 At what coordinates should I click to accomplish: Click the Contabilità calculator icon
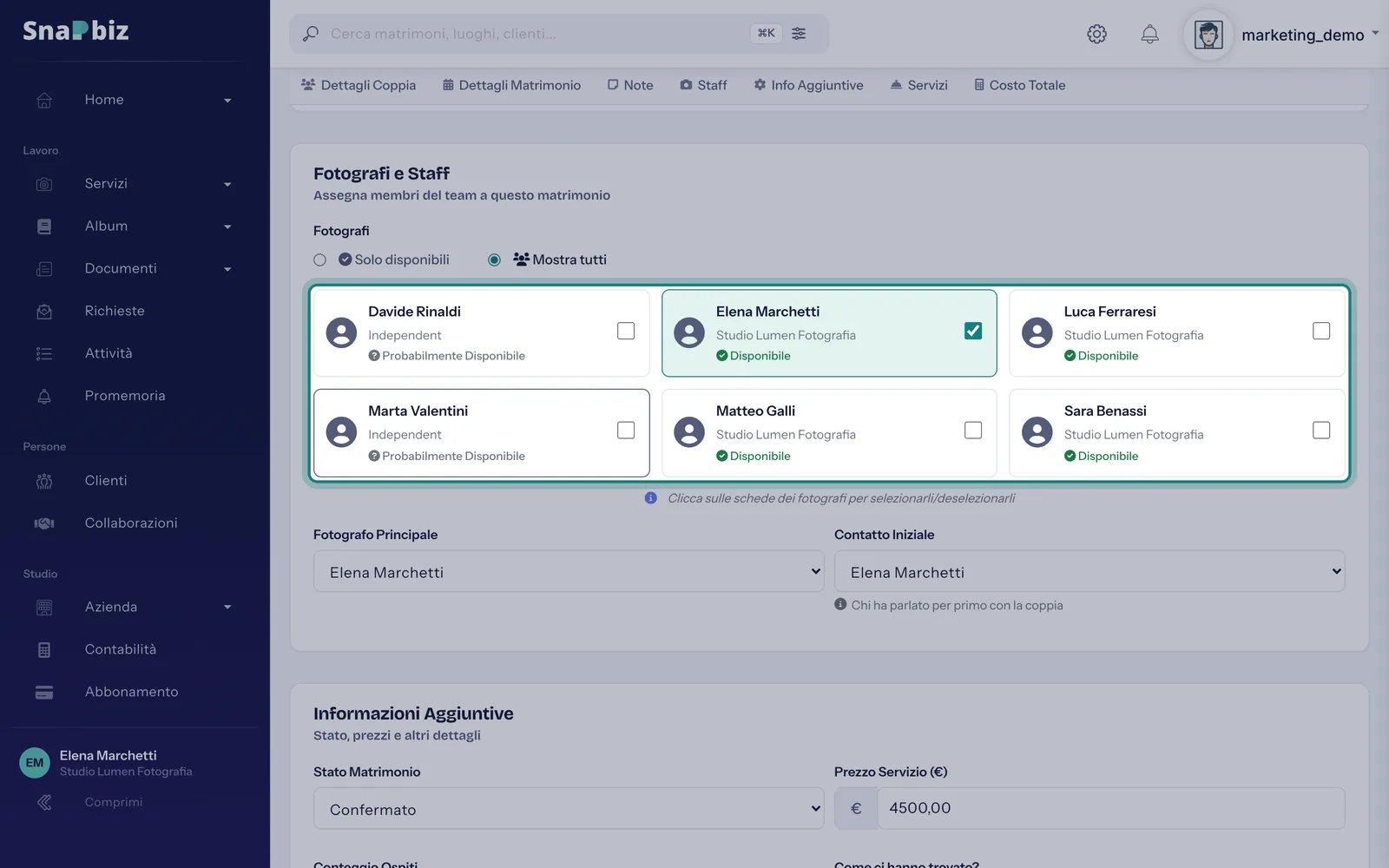(44, 650)
